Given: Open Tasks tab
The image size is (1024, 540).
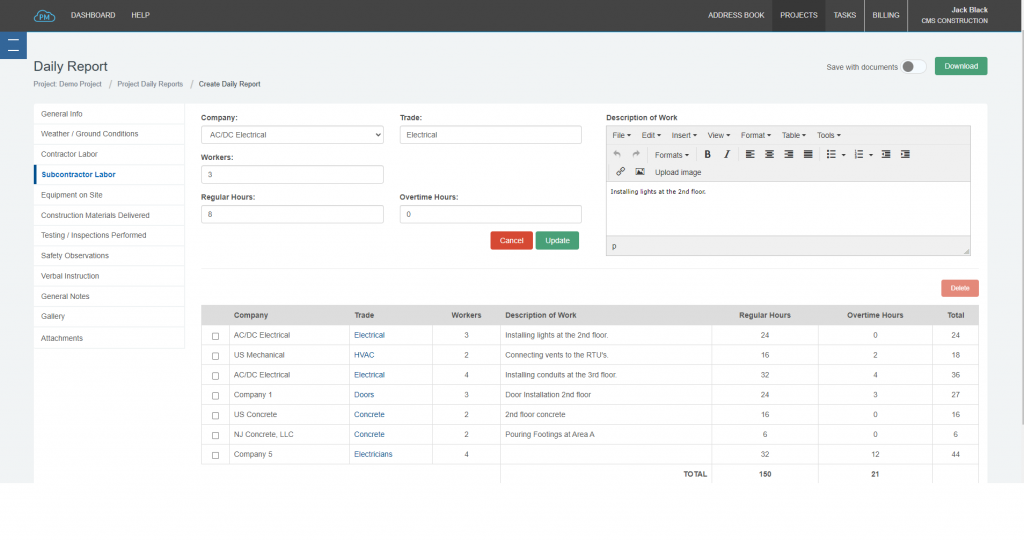Looking at the screenshot, I should pyautogui.click(x=844, y=15).
